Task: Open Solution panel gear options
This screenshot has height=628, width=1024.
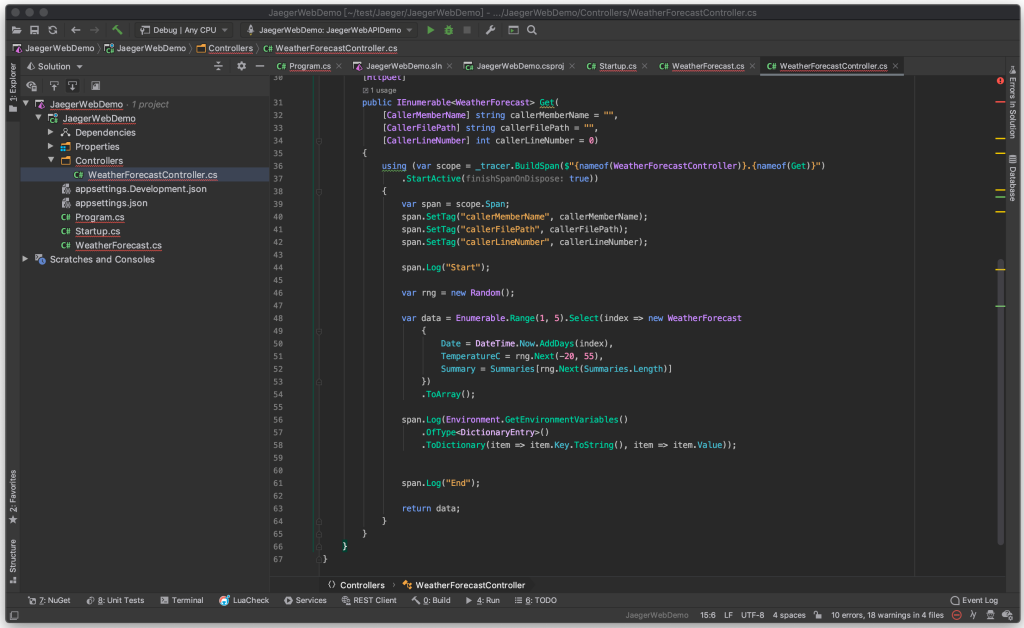Action: click(242, 66)
